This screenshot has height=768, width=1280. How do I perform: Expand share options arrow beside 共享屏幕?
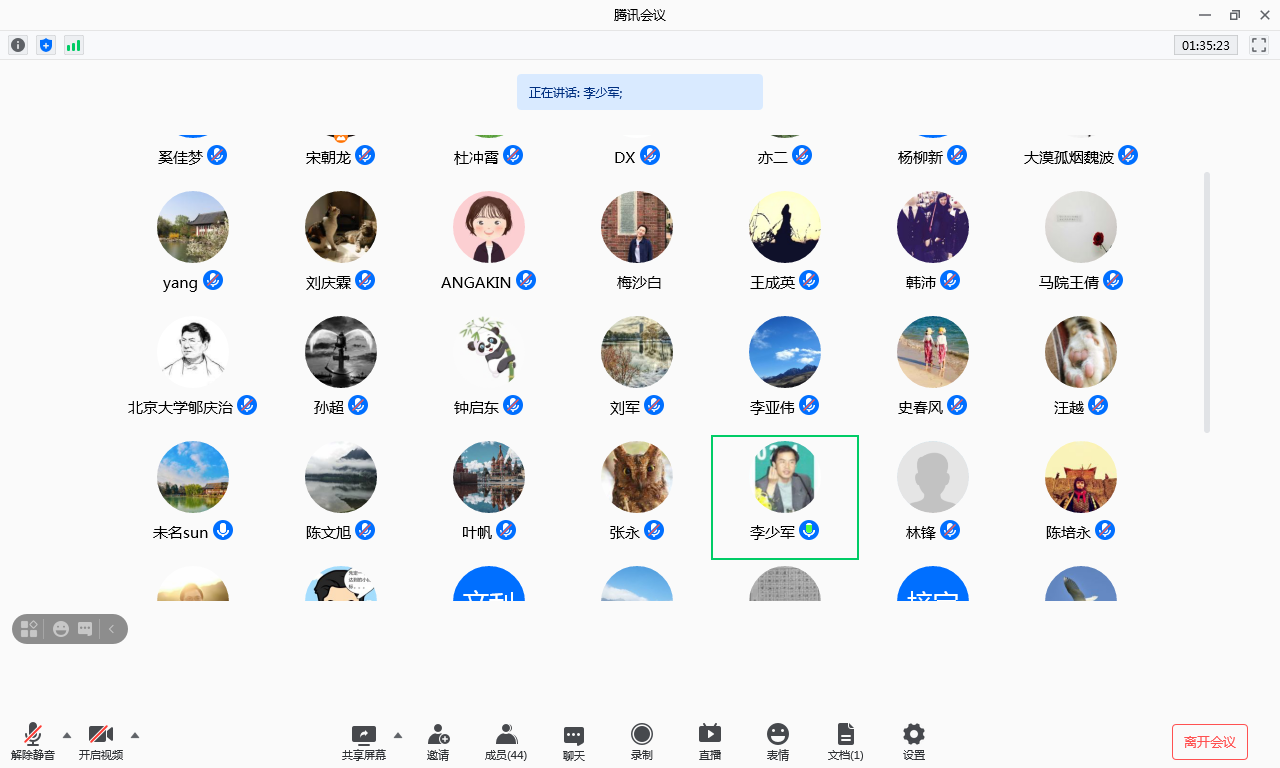click(398, 735)
